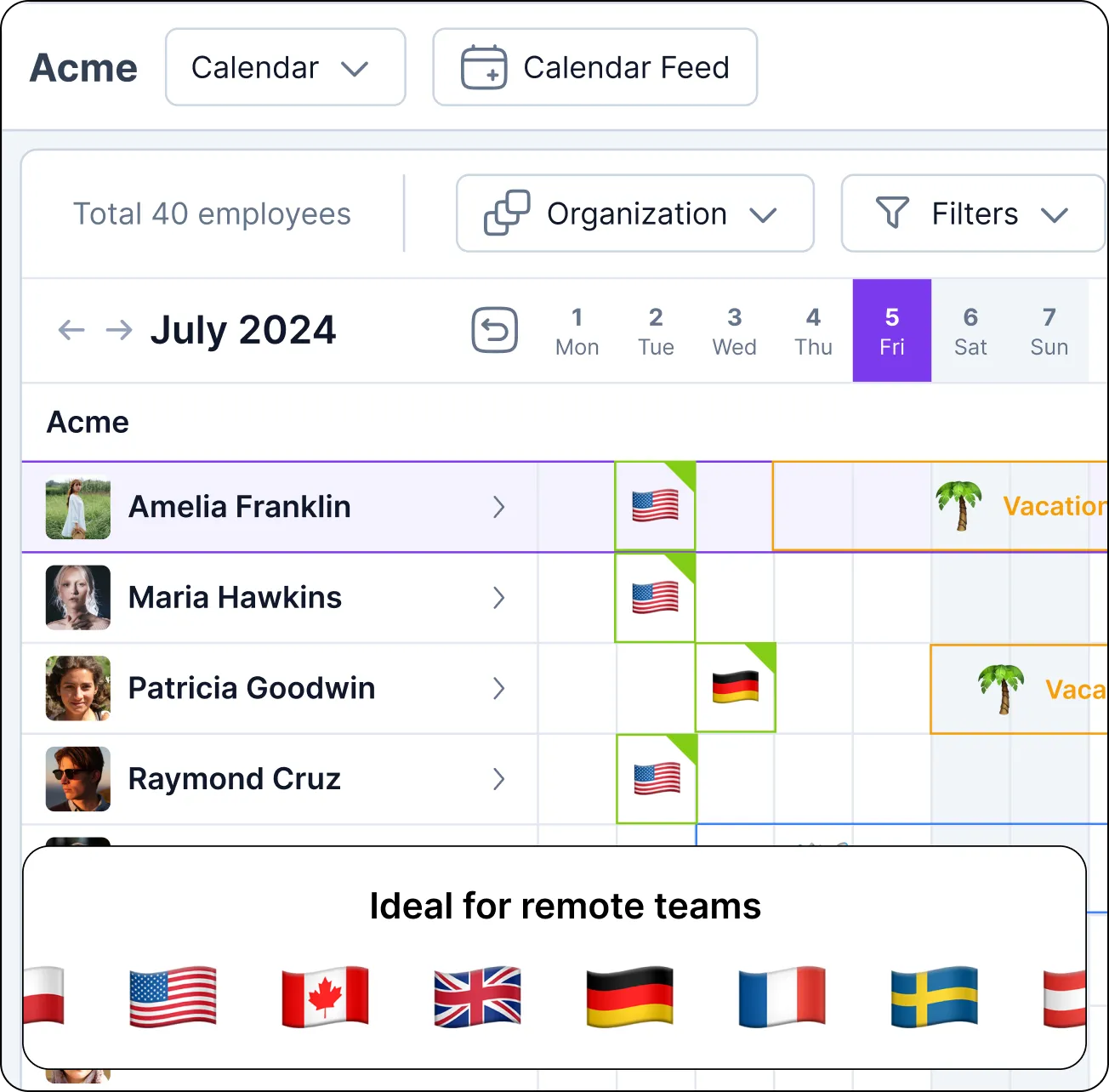Open the Filters dropdown
The height and width of the screenshot is (1092, 1109).
tap(973, 213)
